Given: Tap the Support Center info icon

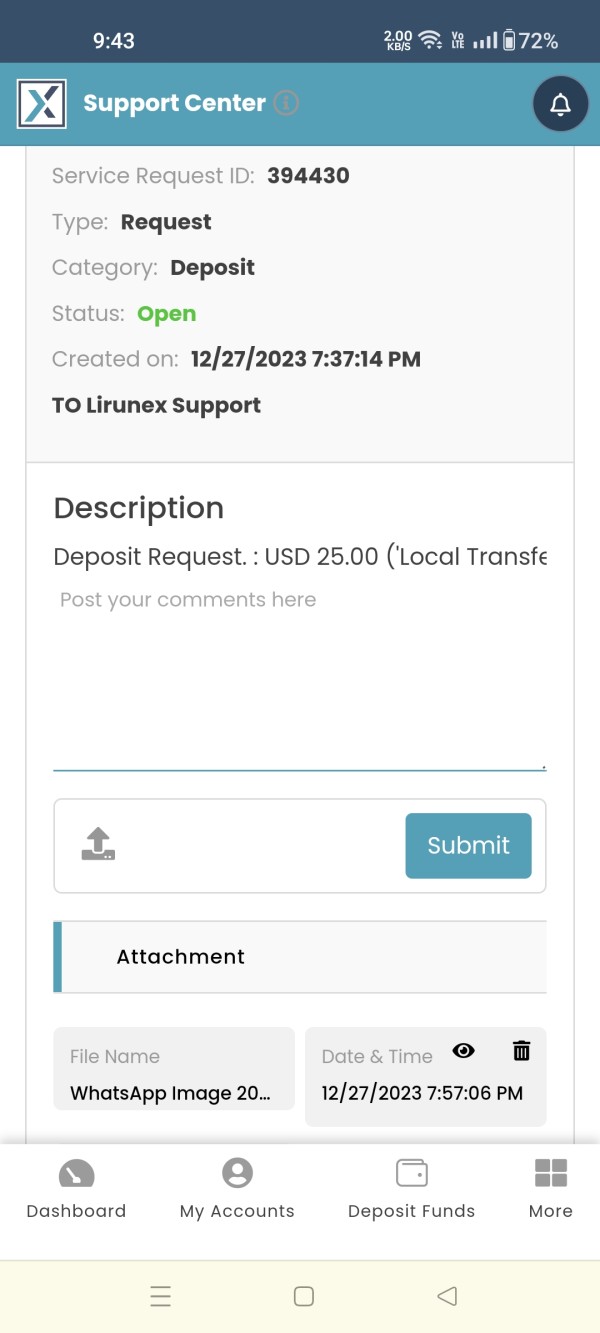Looking at the screenshot, I should [x=286, y=103].
